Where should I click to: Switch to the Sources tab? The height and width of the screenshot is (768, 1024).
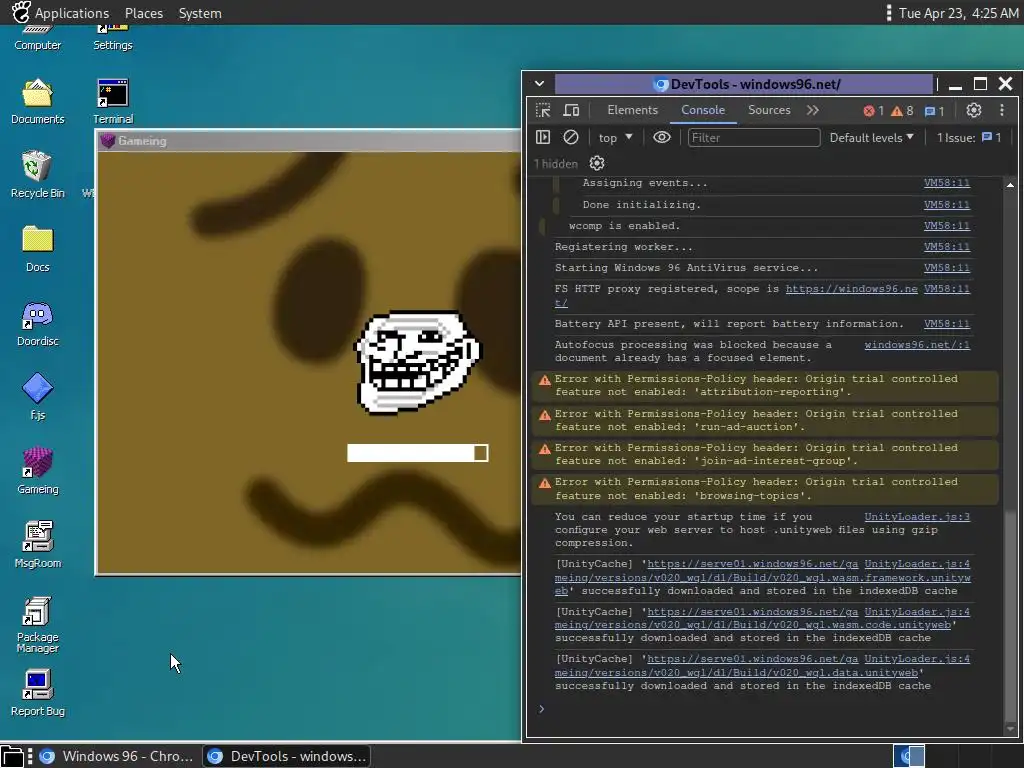(x=769, y=110)
